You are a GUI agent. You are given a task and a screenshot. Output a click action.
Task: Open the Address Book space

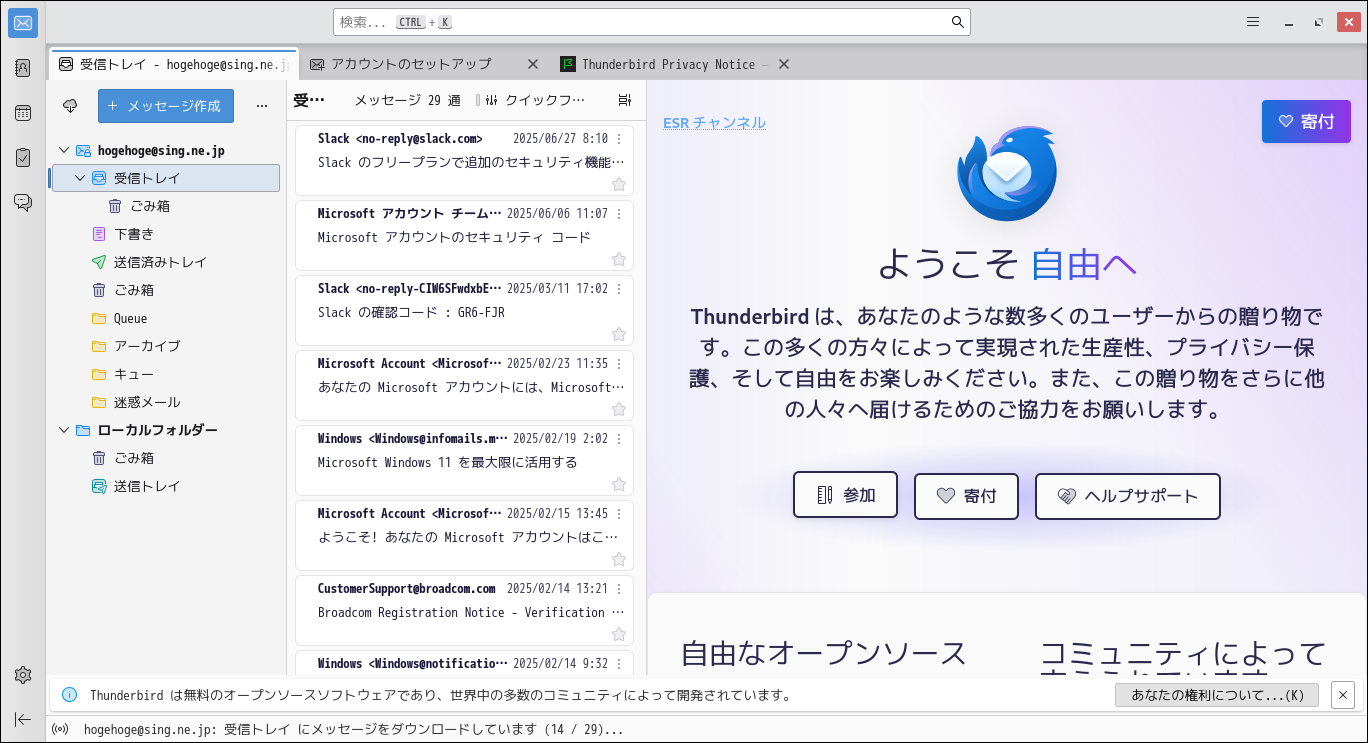[23, 68]
